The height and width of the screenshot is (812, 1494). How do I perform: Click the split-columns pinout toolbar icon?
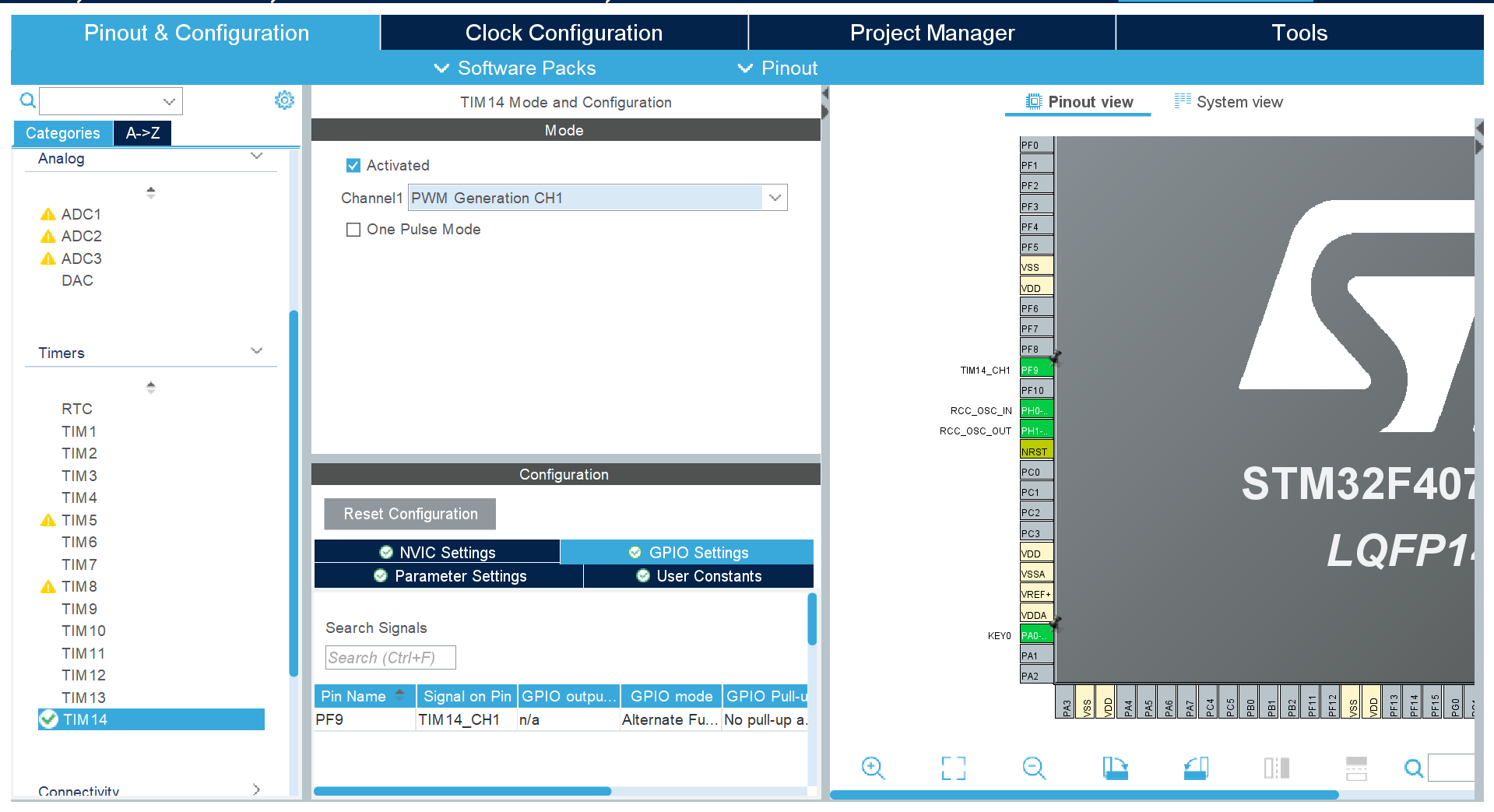(x=1277, y=768)
